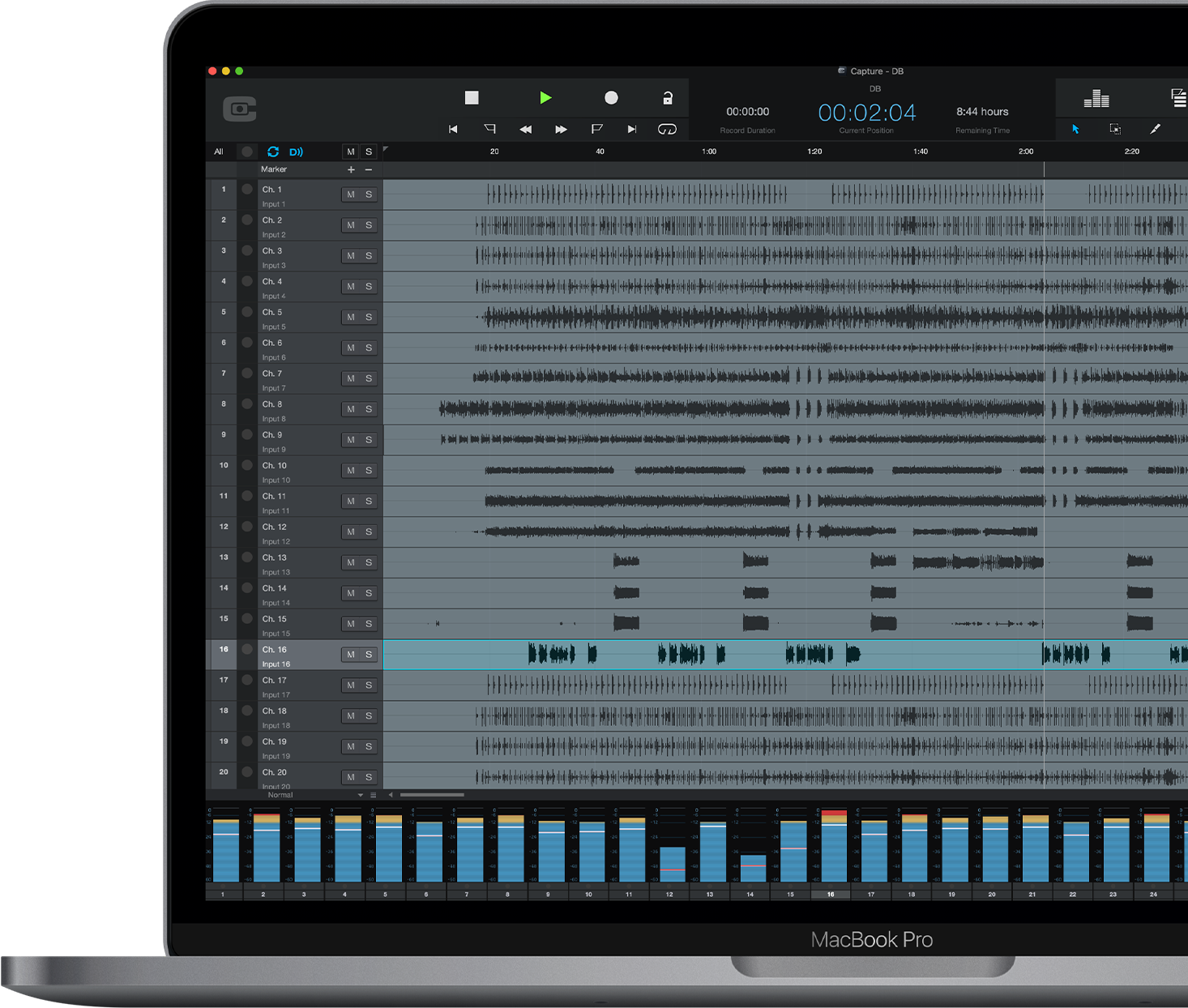Toggle the Loop playback icon
This screenshot has height=1008, width=1188.
coord(667,129)
